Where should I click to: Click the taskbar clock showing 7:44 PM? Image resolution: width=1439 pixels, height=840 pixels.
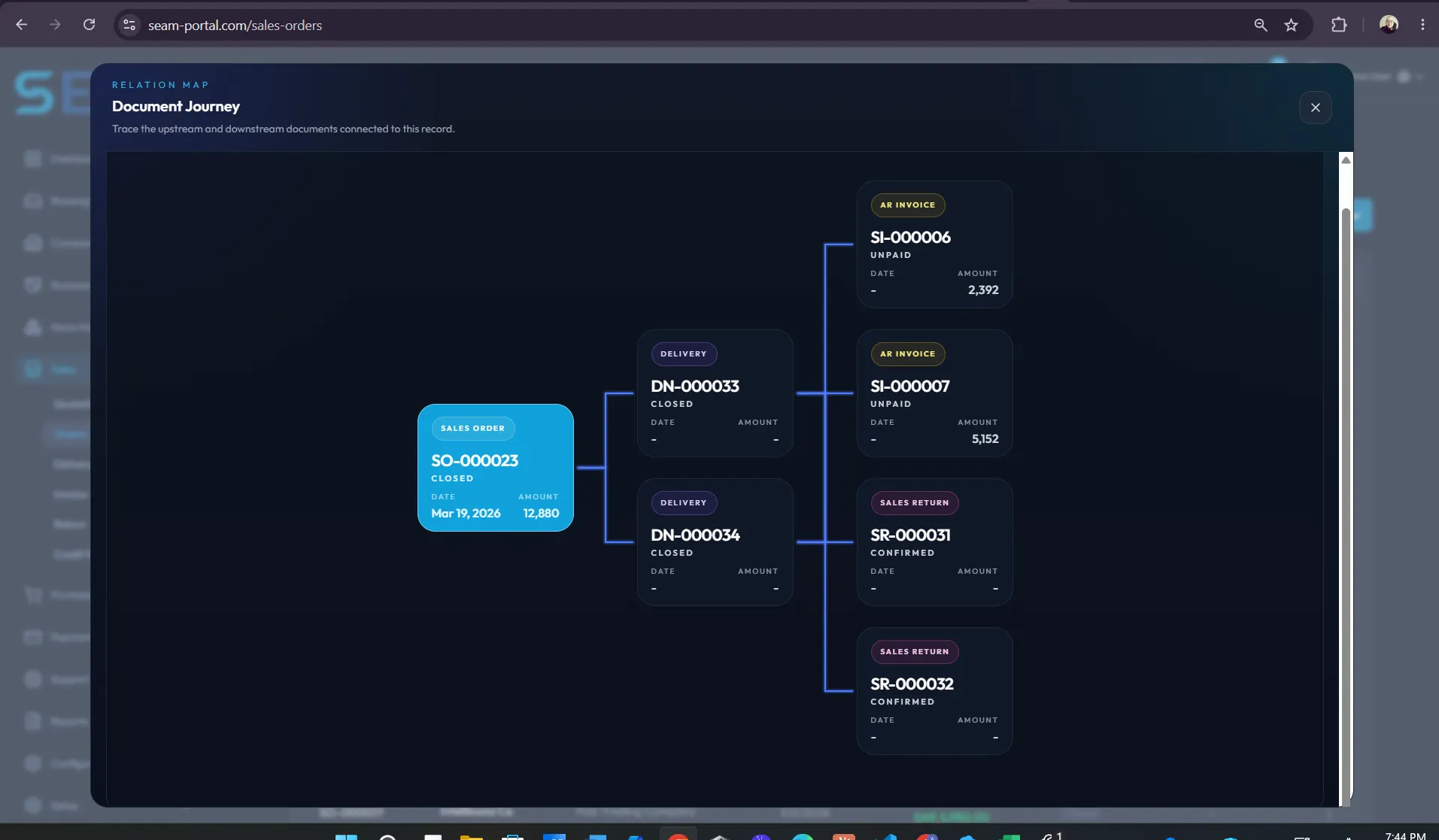(1405, 835)
